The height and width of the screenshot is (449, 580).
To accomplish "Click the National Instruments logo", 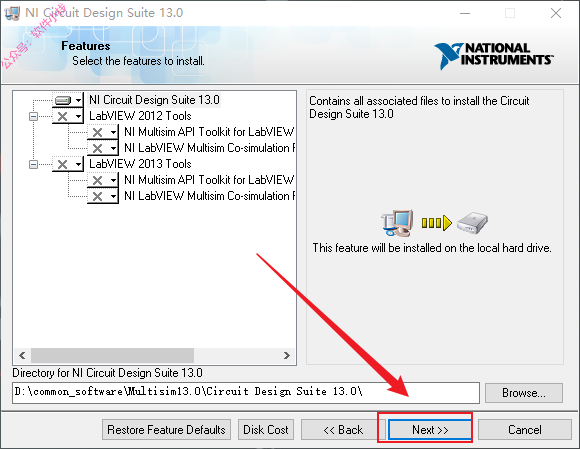I will coord(493,55).
